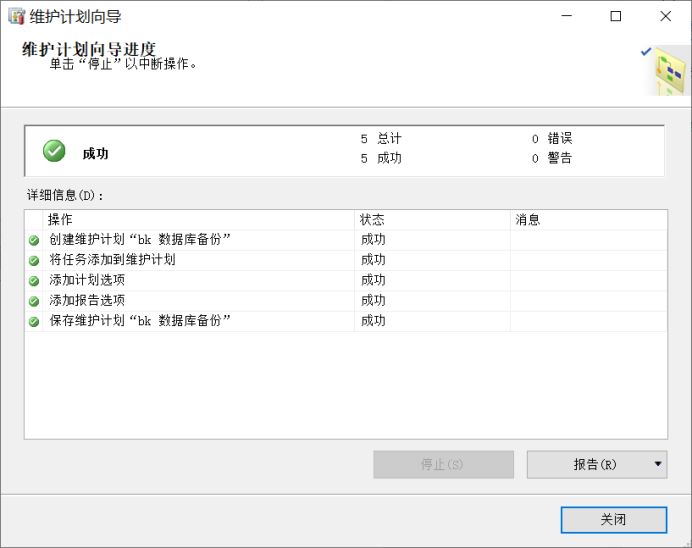The height and width of the screenshot is (548, 692).
Task: Select the 操作 column header
Action: (199, 220)
